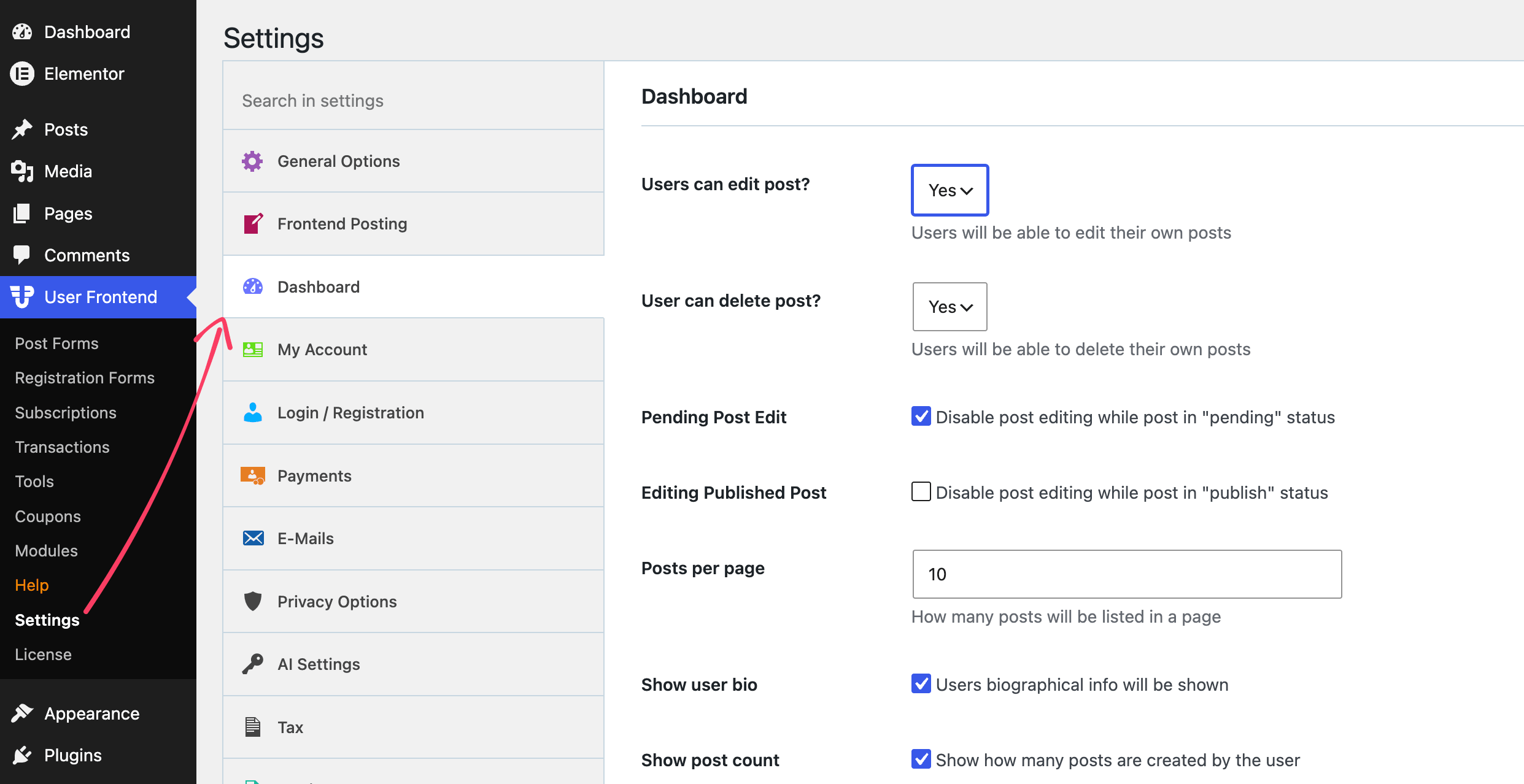Click the Tax document icon
This screenshot has width=1524, height=784.
click(x=253, y=727)
